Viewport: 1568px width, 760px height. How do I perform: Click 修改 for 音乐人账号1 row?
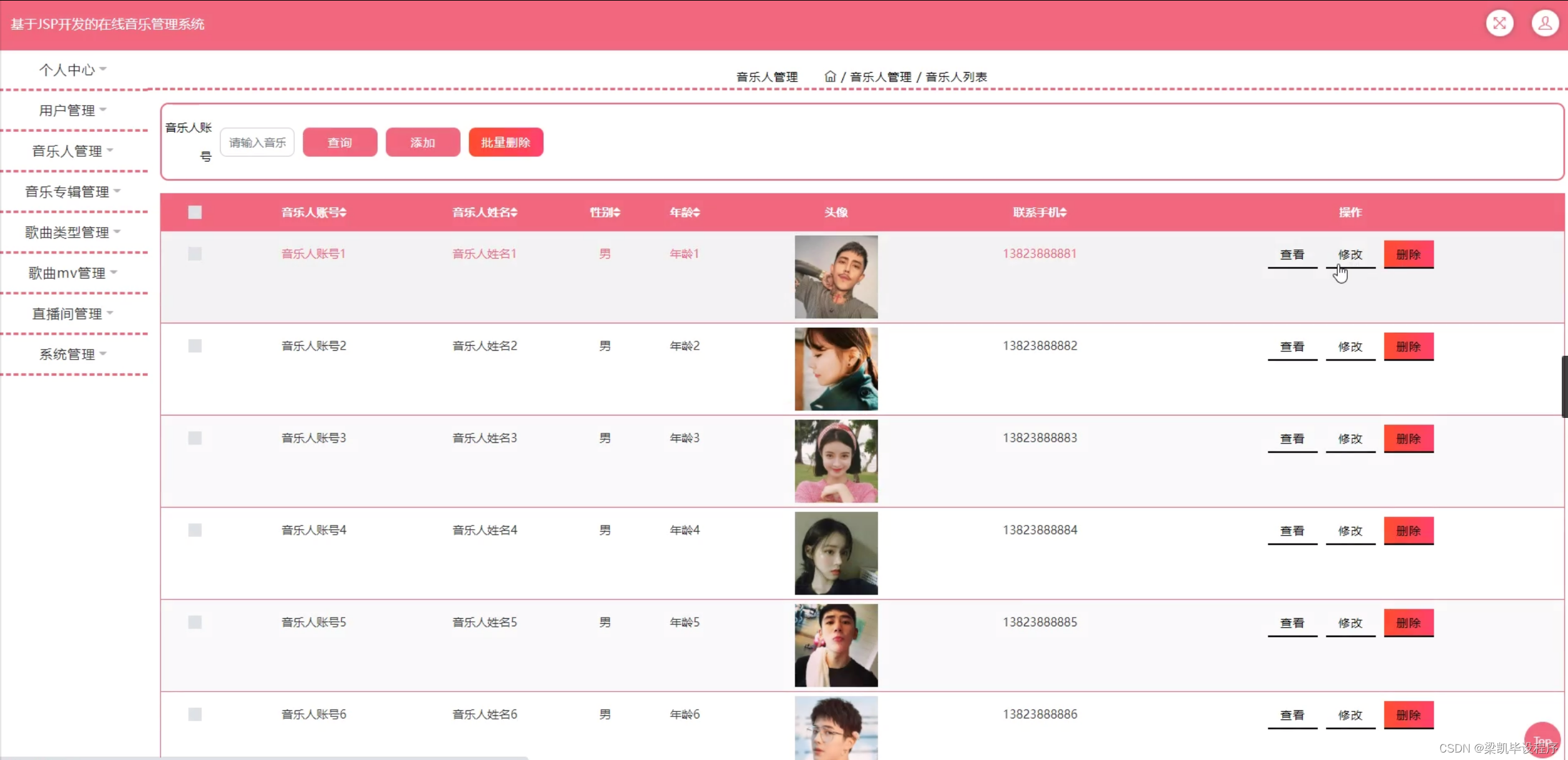pos(1350,255)
